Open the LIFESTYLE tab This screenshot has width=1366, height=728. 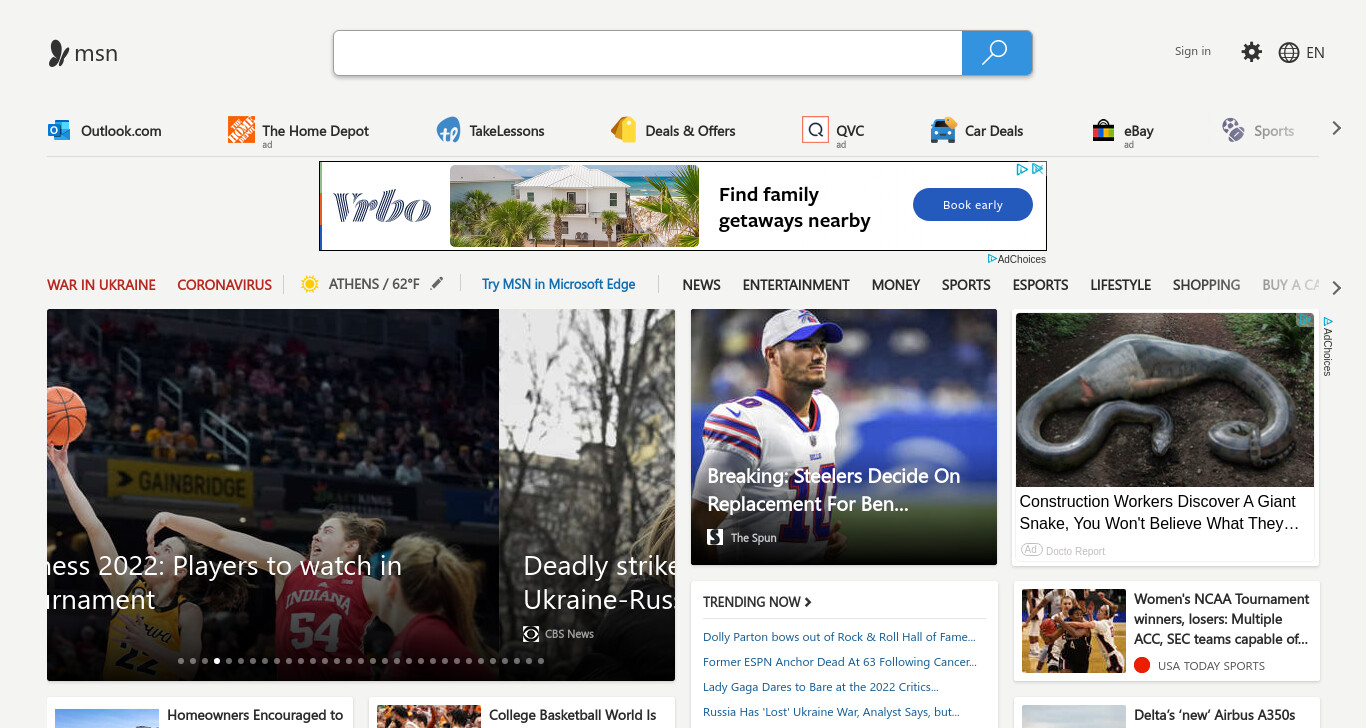tap(1121, 285)
